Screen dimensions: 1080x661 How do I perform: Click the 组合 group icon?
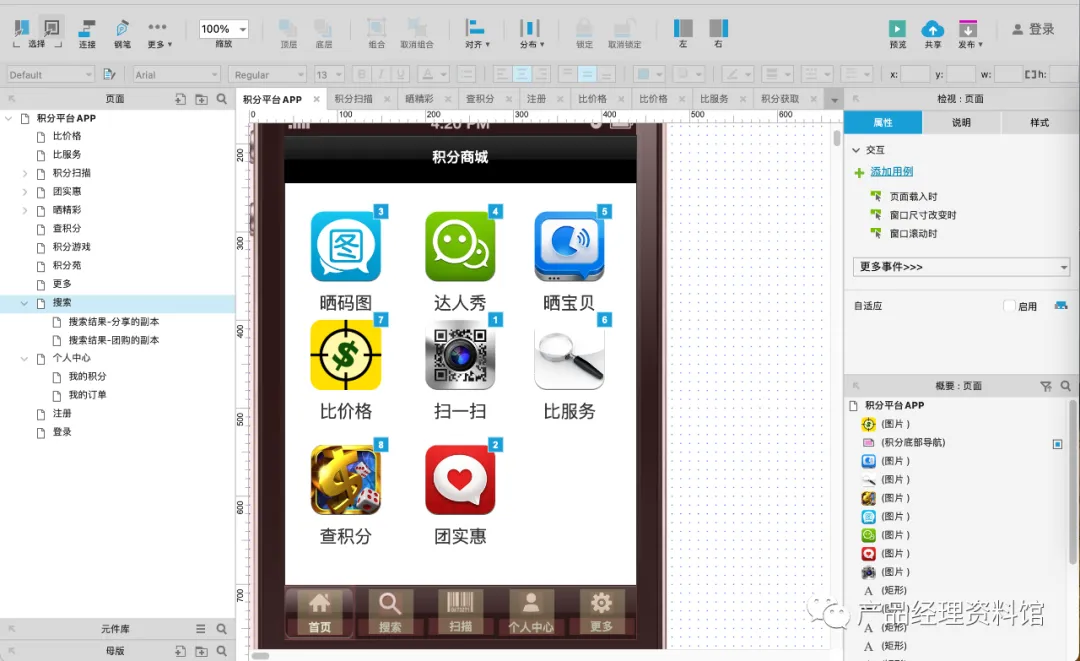click(376, 28)
